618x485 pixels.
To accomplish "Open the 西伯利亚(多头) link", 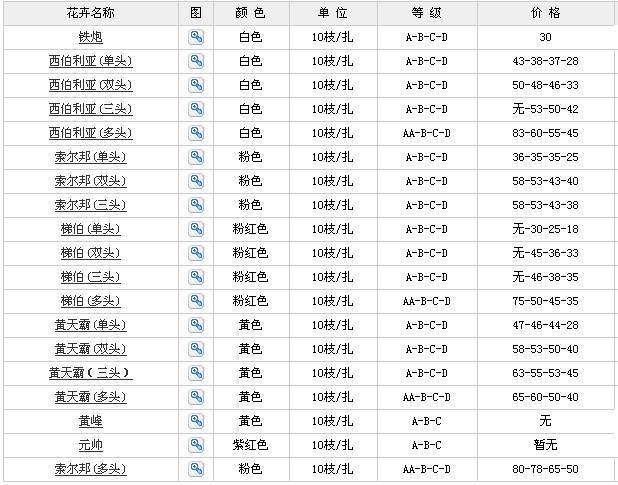I will [x=91, y=133].
